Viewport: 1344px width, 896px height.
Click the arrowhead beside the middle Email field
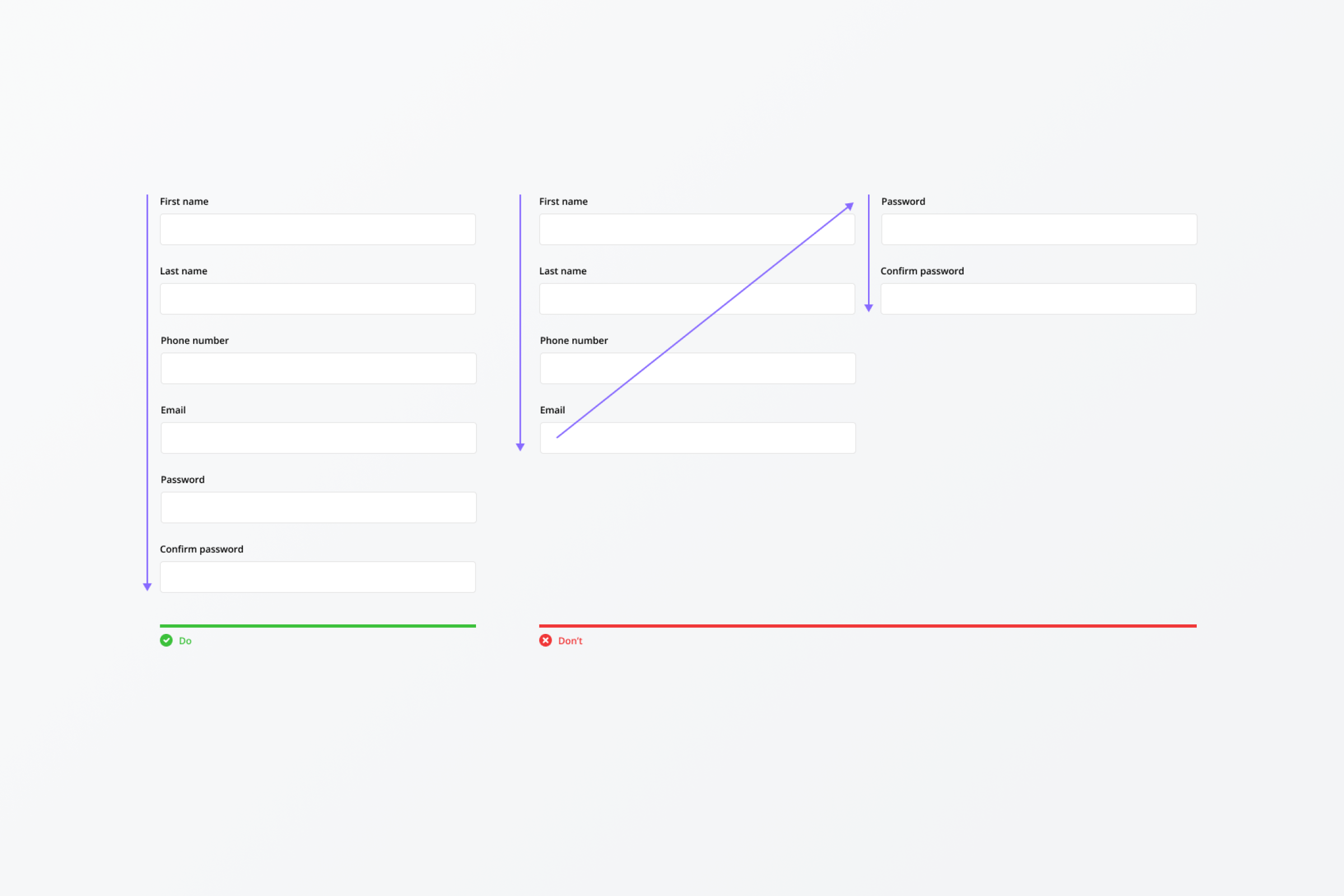coord(520,447)
